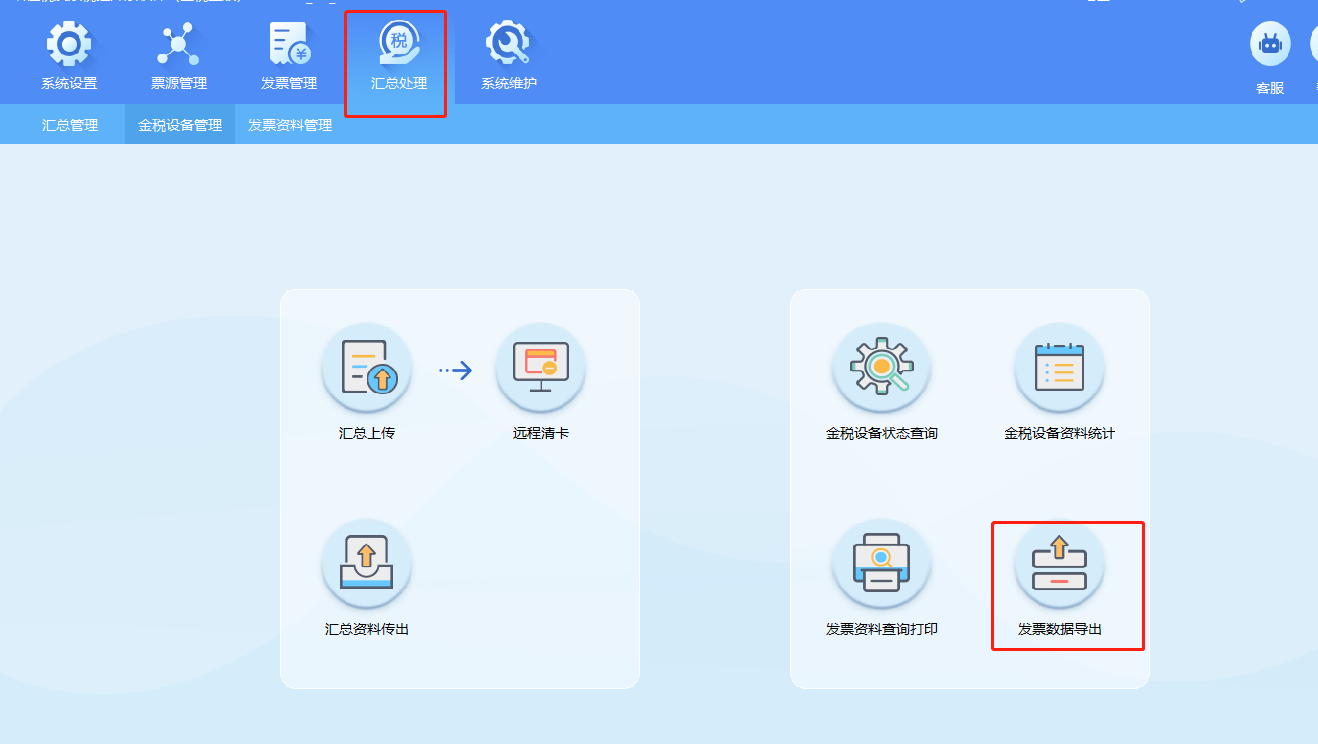1318x744 pixels.
Task: Click the 发票管理 invoice icon
Action: [289, 46]
